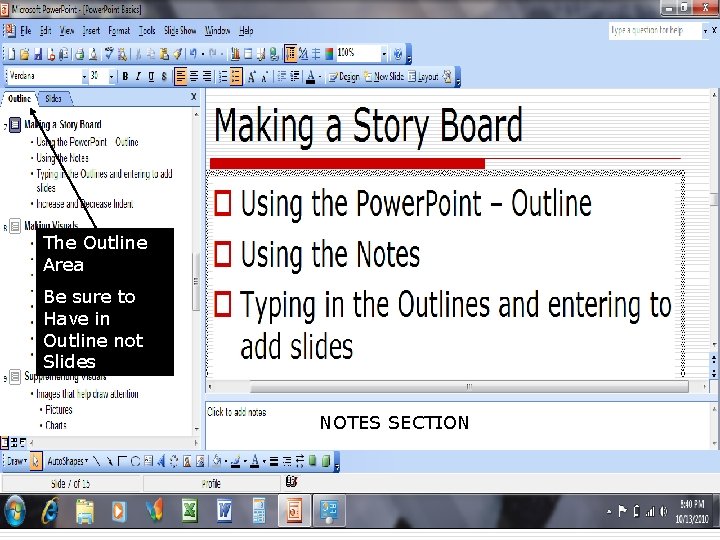Open the Insert menu
Image resolution: width=720 pixels, height=540 pixels.
pyautogui.click(x=91, y=31)
